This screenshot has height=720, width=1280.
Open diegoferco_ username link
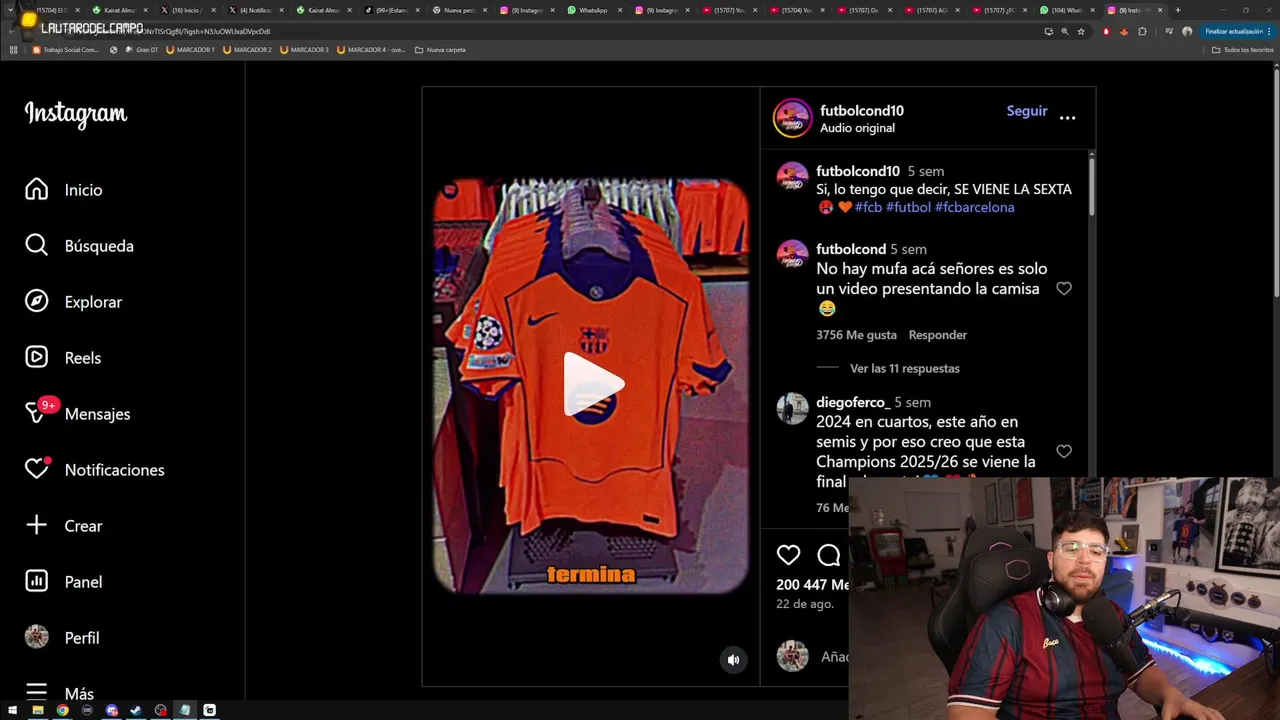pyautogui.click(x=853, y=402)
